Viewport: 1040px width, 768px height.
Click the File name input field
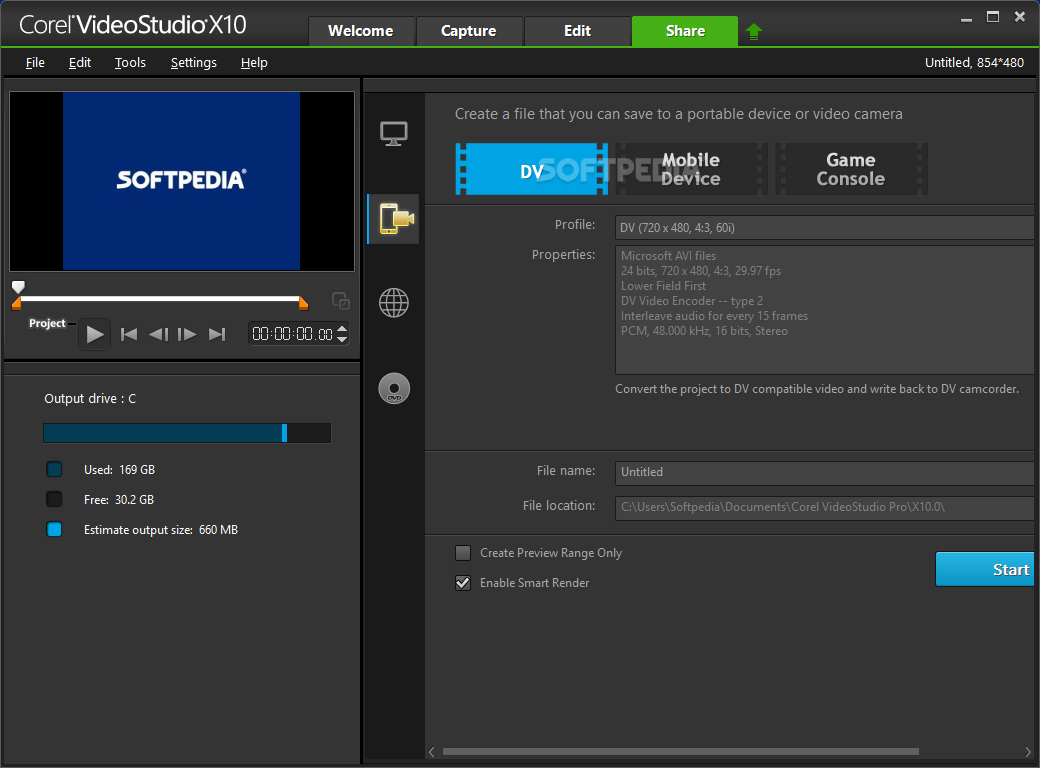click(824, 472)
